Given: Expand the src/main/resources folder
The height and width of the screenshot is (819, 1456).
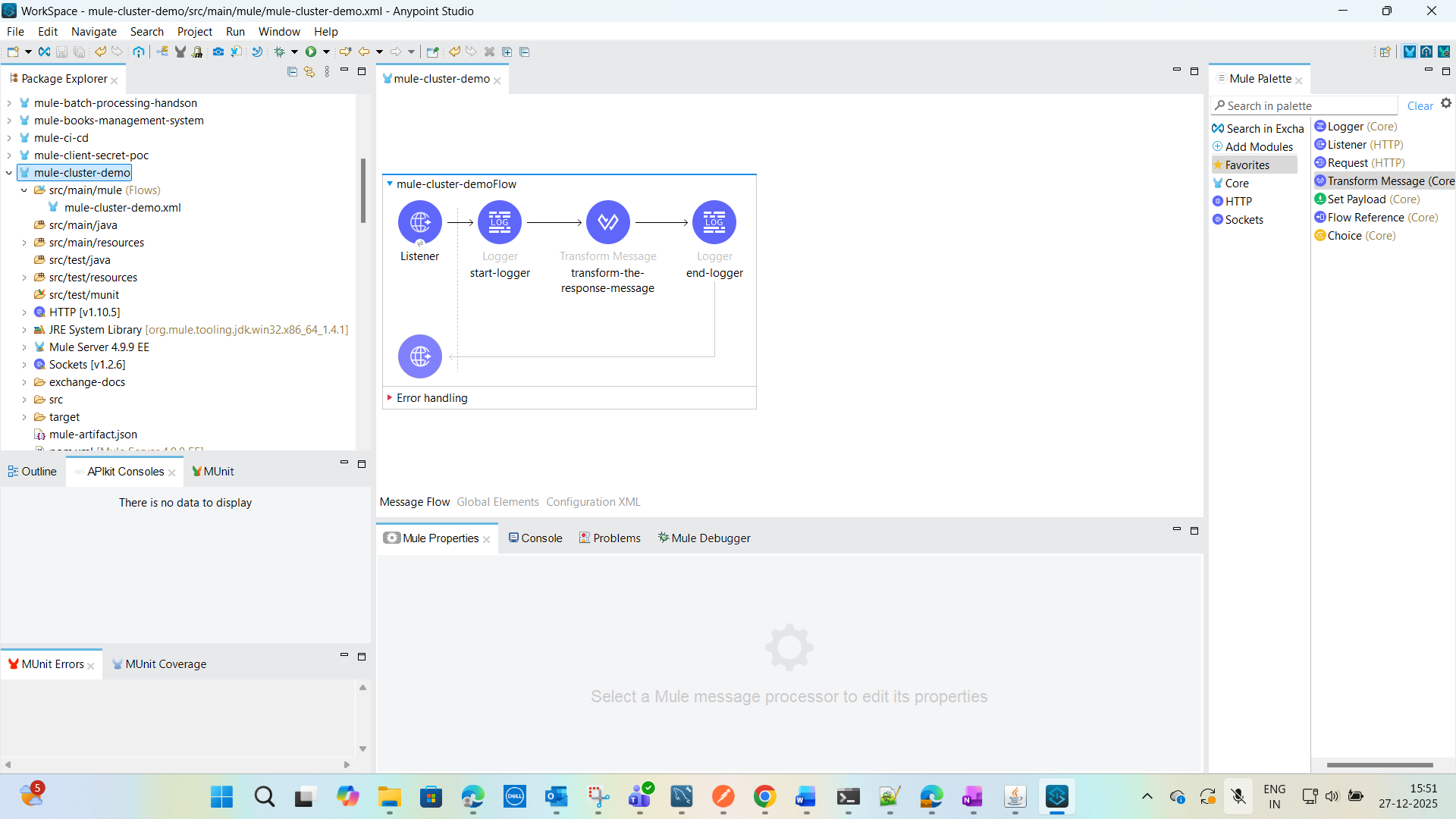Looking at the screenshot, I should coord(24,243).
